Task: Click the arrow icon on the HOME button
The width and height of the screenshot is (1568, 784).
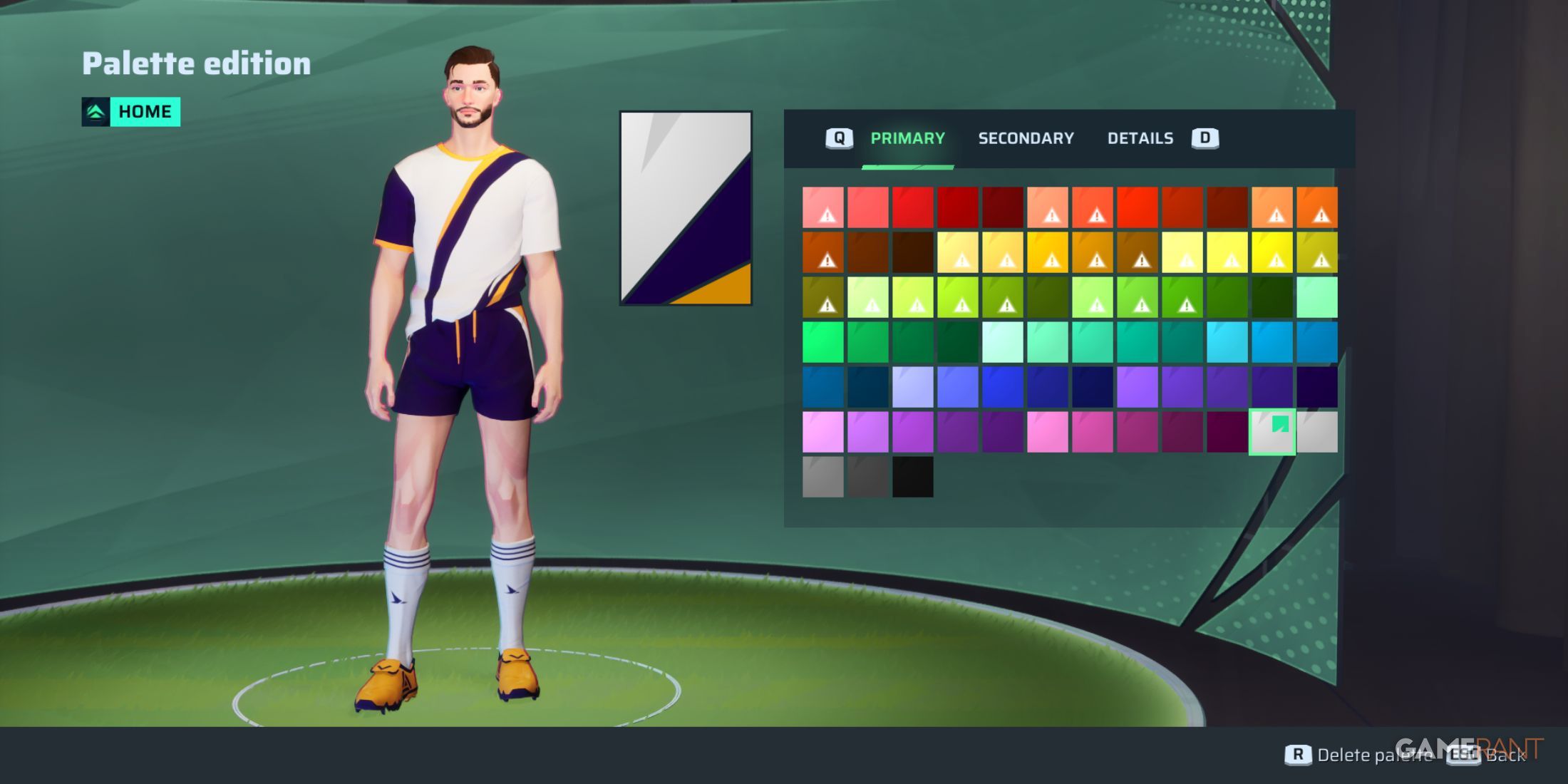Action: pos(94,111)
